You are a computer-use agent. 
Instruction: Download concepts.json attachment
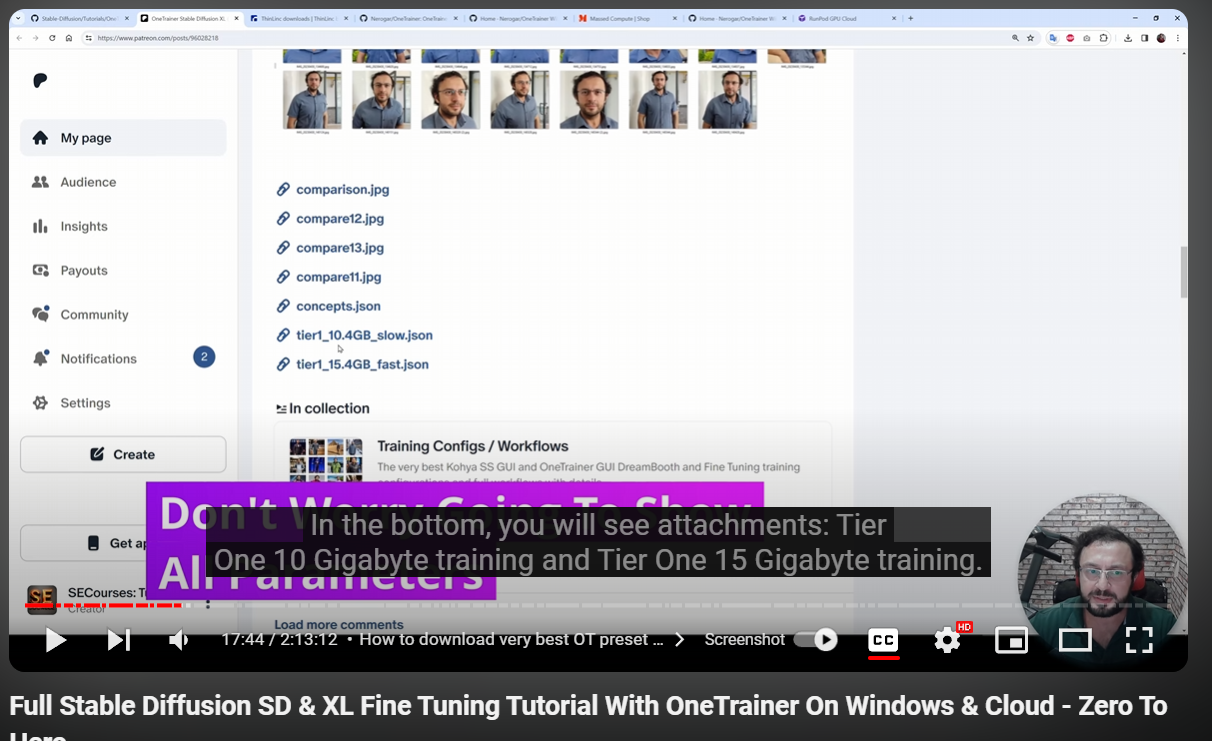coord(338,306)
